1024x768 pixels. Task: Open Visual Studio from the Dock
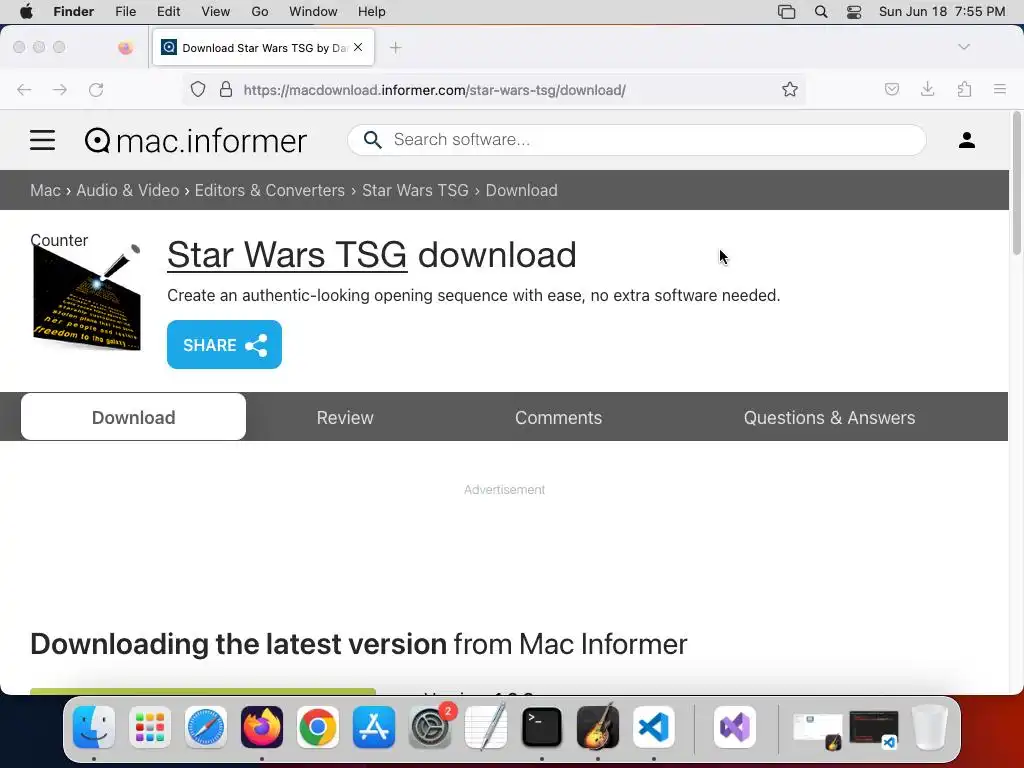click(x=735, y=727)
